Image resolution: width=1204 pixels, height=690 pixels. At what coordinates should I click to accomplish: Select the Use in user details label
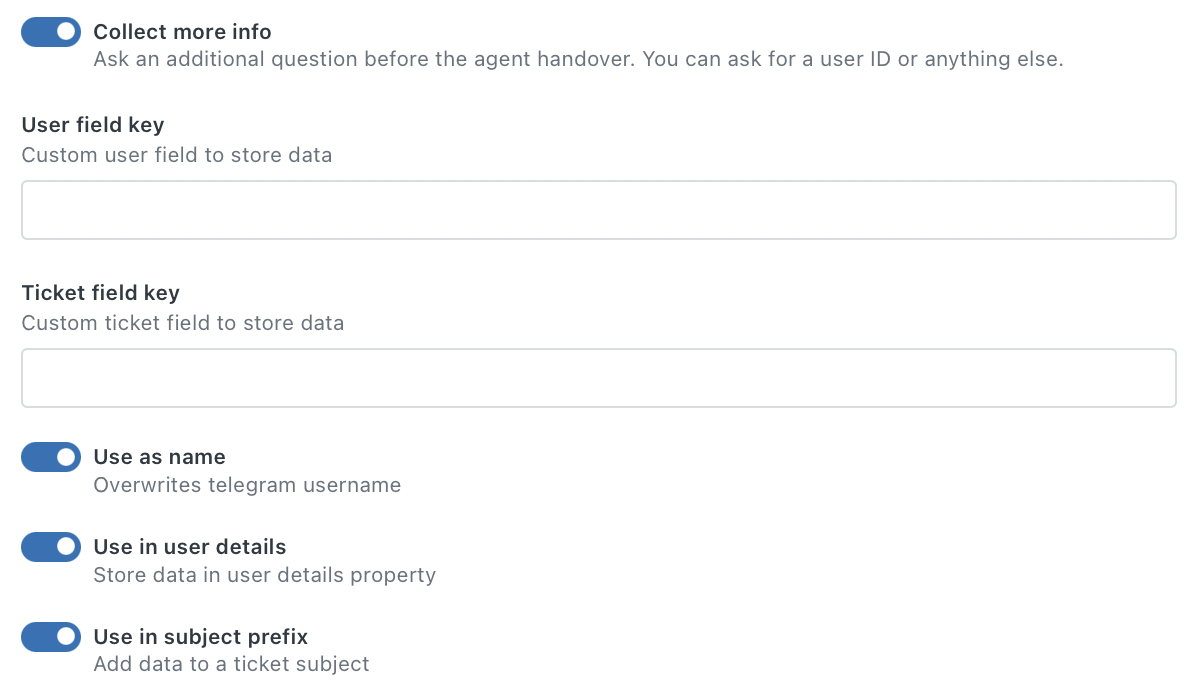point(189,546)
